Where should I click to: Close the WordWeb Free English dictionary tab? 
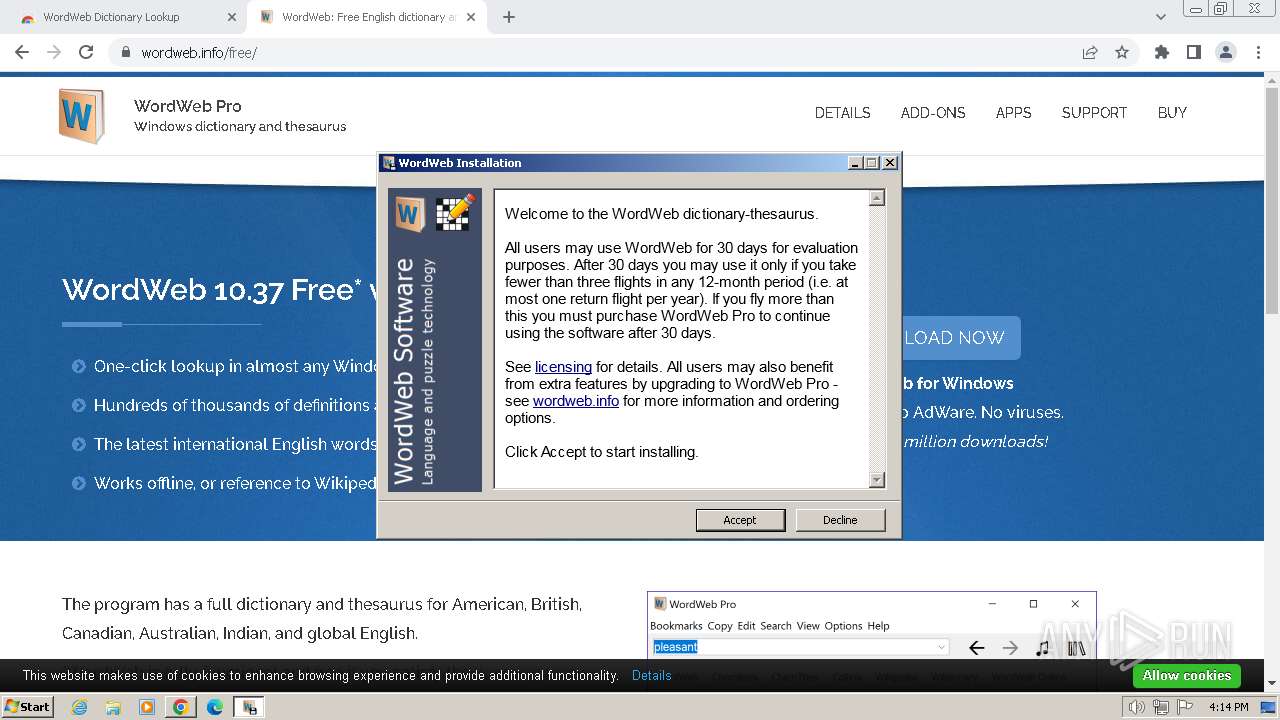click(x=470, y=17)
